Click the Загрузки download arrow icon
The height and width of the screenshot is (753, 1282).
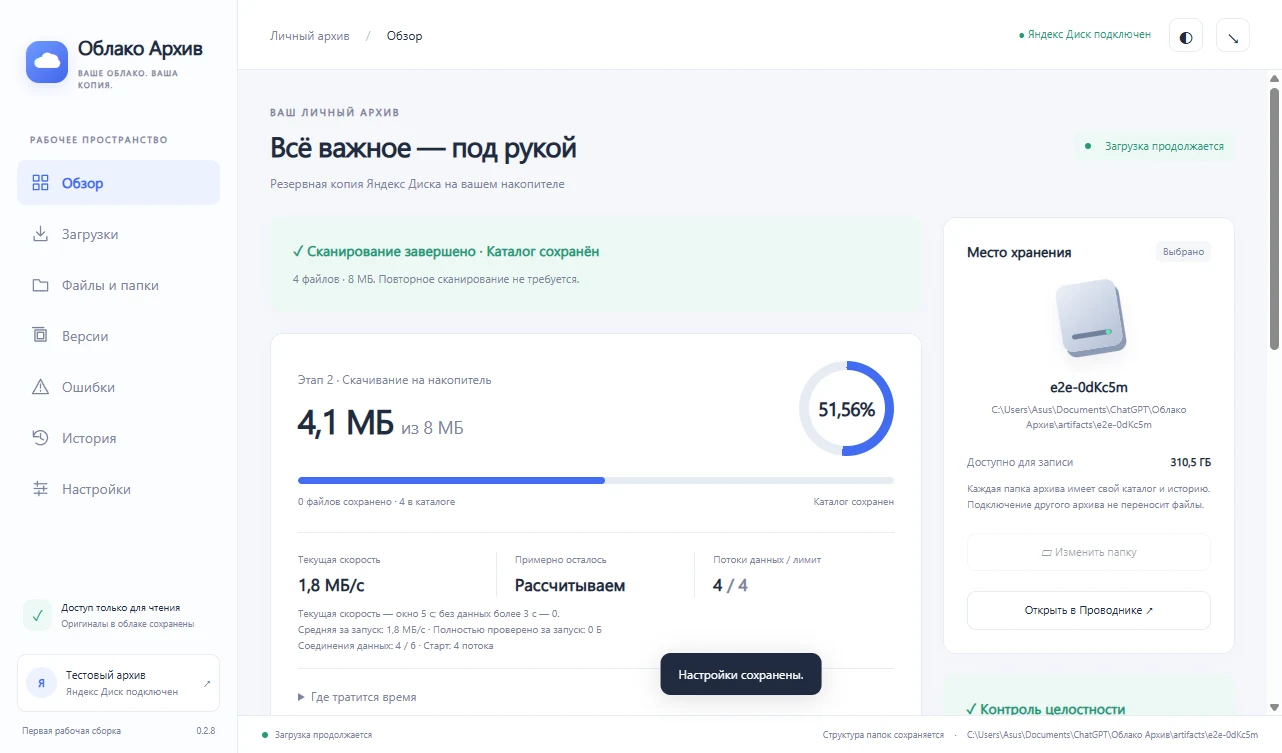41,234
